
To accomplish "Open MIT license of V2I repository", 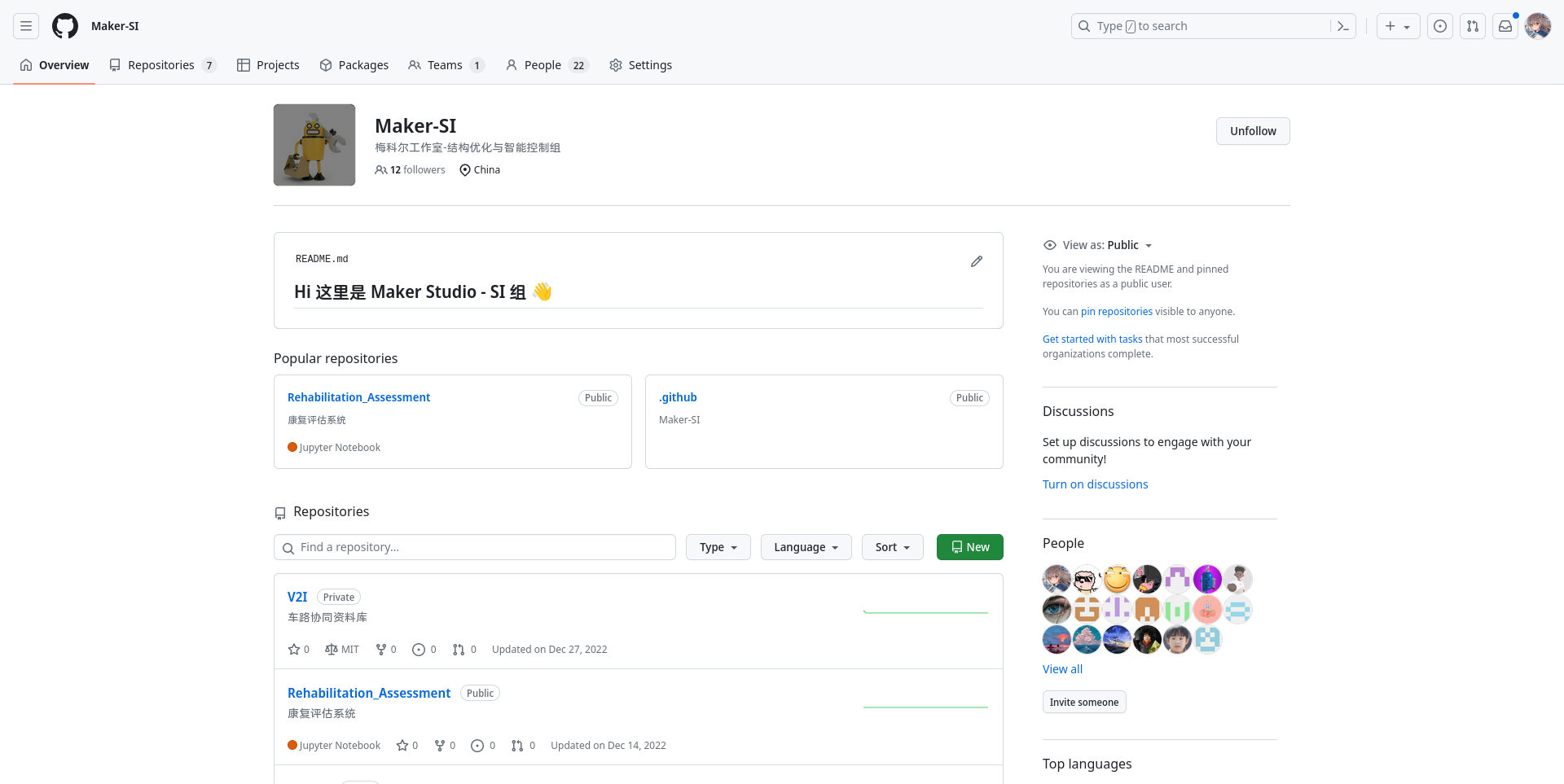I will click(x=342, y=650).
